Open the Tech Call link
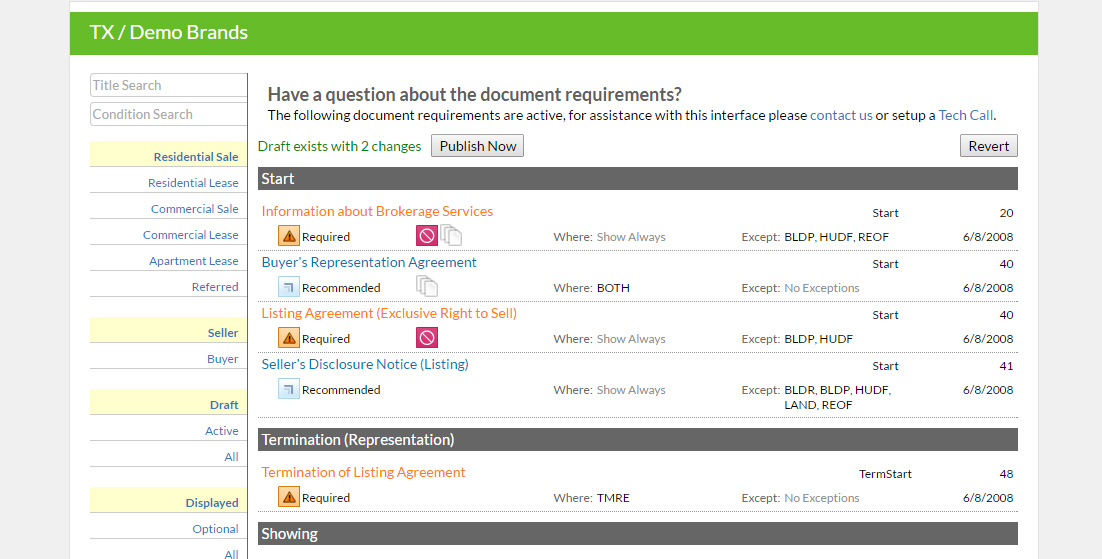The height and width of the screenshot is (559, 1102). [x=966, y=115]
